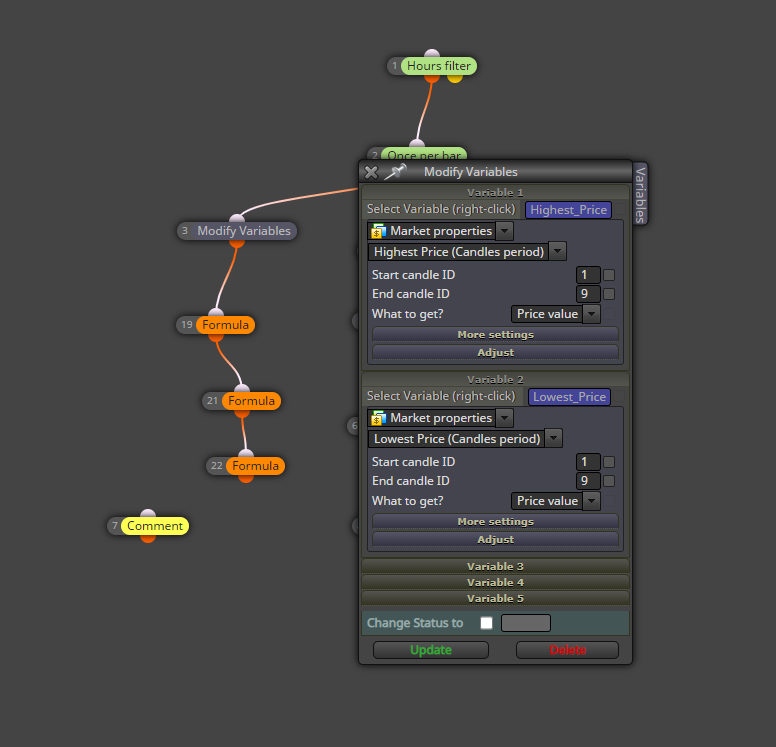
Task: Expand the Variable 5 section
Action: (495, 598)
